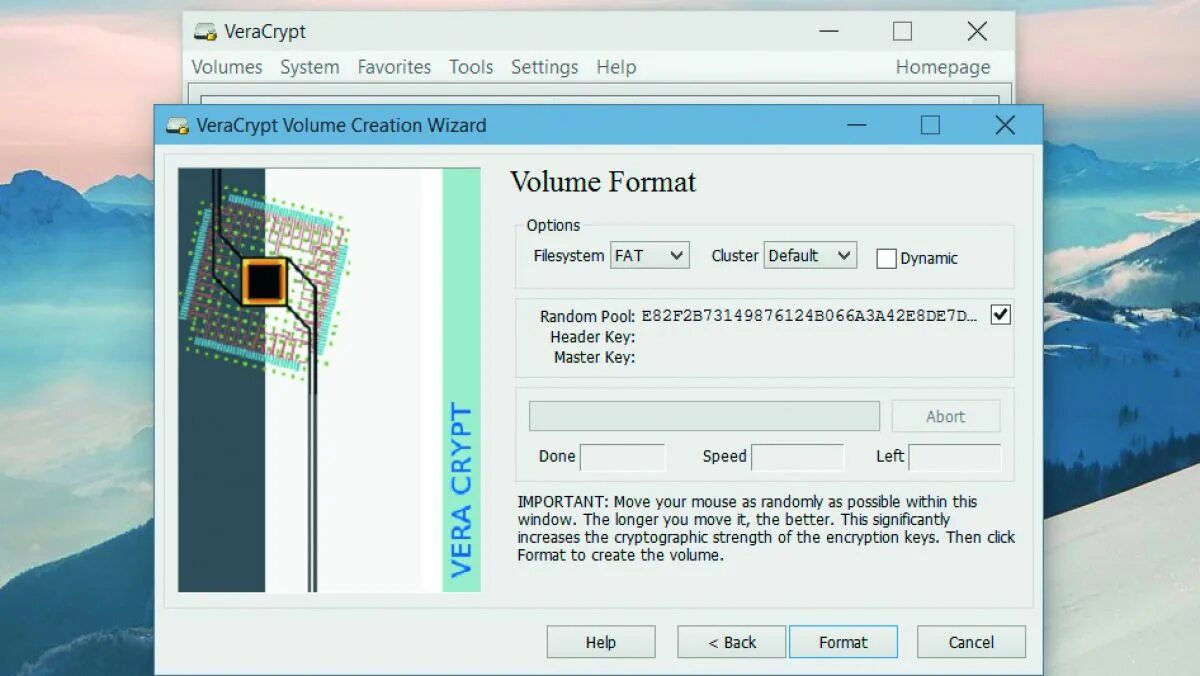Image resolution: width=1200 pixels, height=676 pixels.
Task: Click Format to create the volume
Action: tap(843, 642)
